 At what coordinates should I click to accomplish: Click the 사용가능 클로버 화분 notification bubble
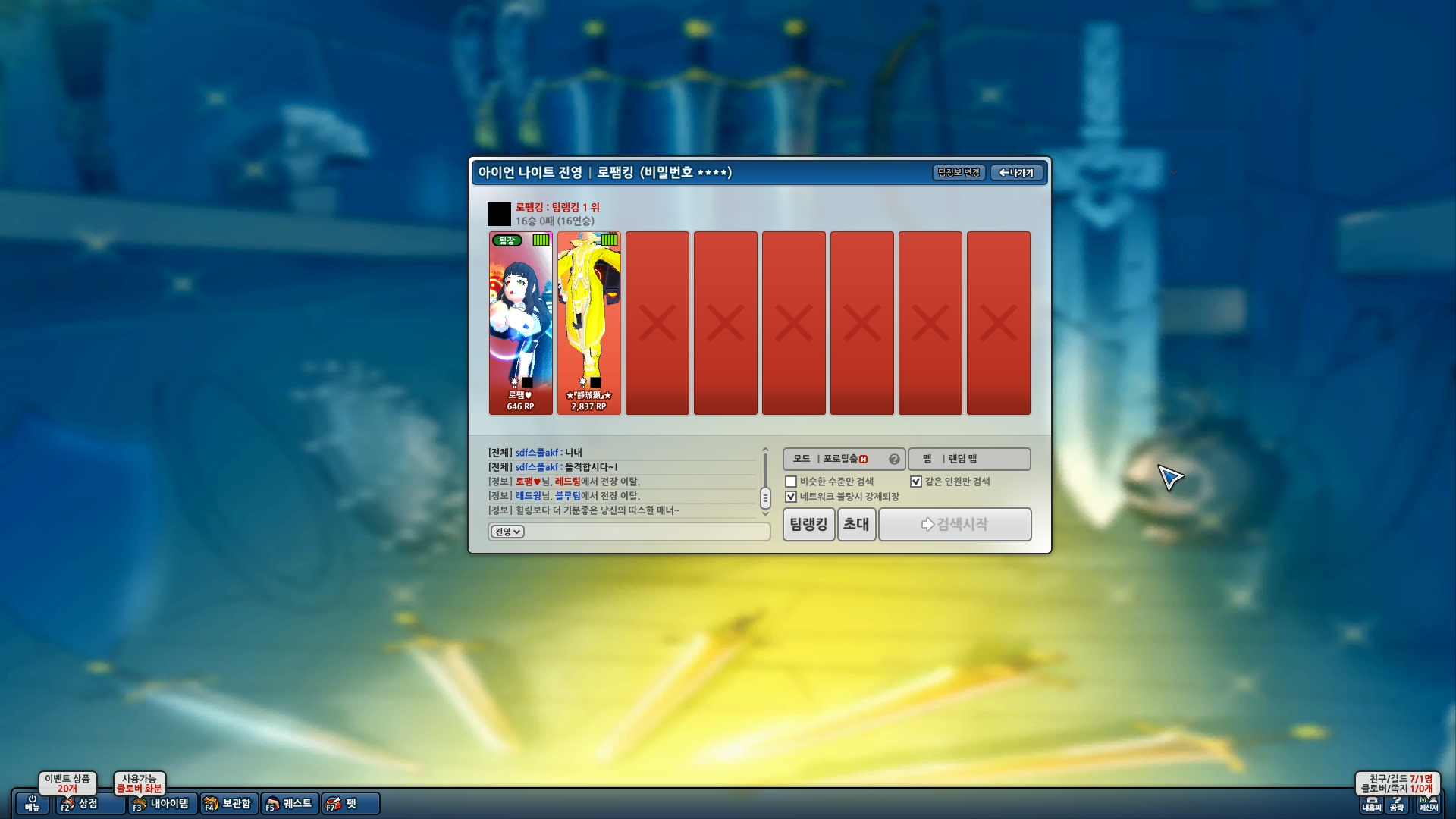140,783
